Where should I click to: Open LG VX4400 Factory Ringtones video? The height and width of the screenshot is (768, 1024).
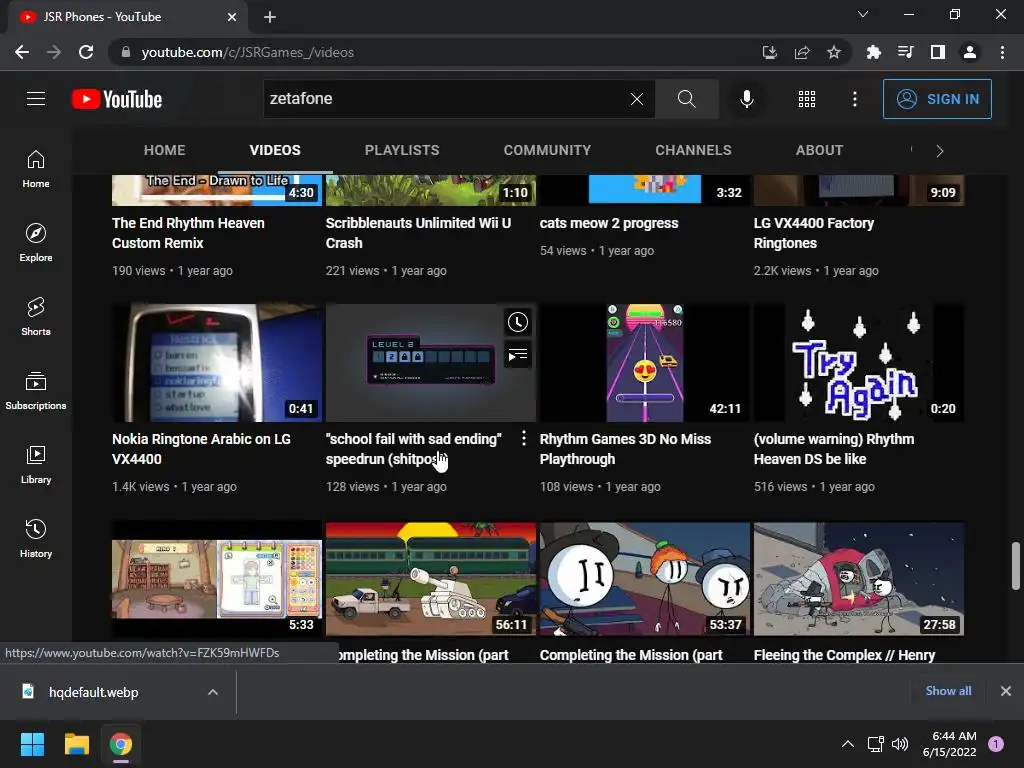pyautogui.click(x=814, y=232)
